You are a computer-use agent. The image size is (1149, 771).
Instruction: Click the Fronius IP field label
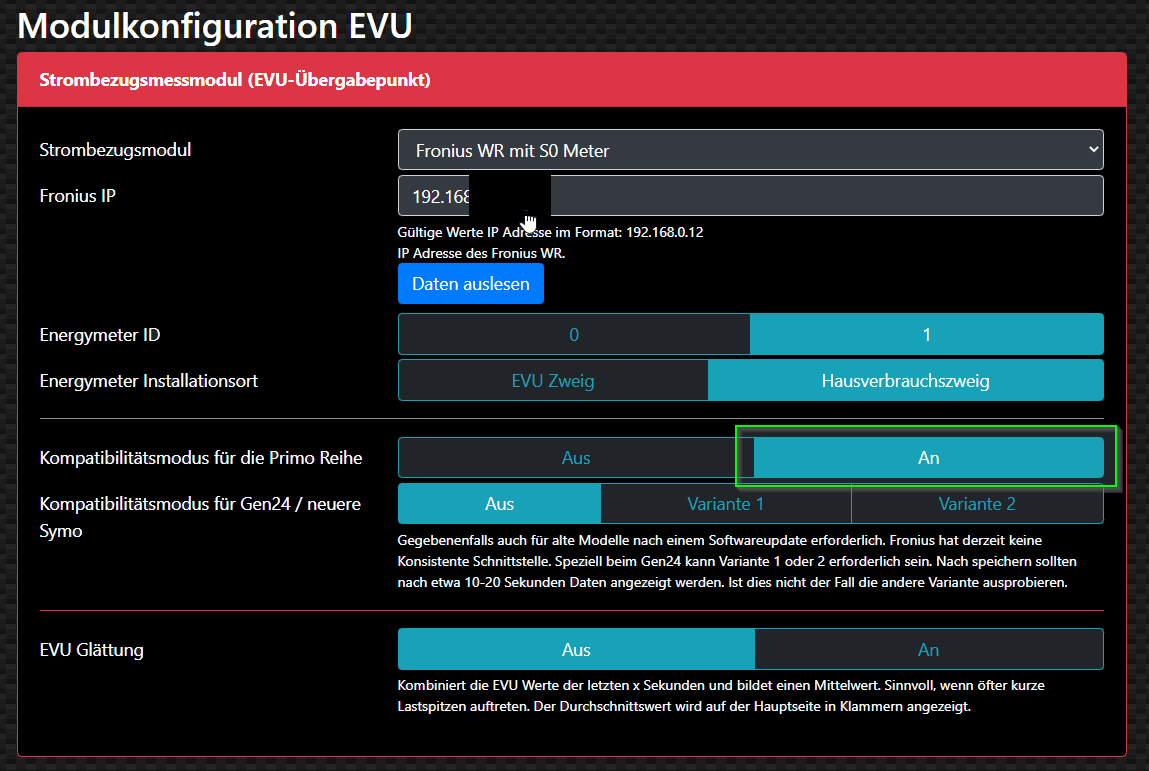(77, 196)
